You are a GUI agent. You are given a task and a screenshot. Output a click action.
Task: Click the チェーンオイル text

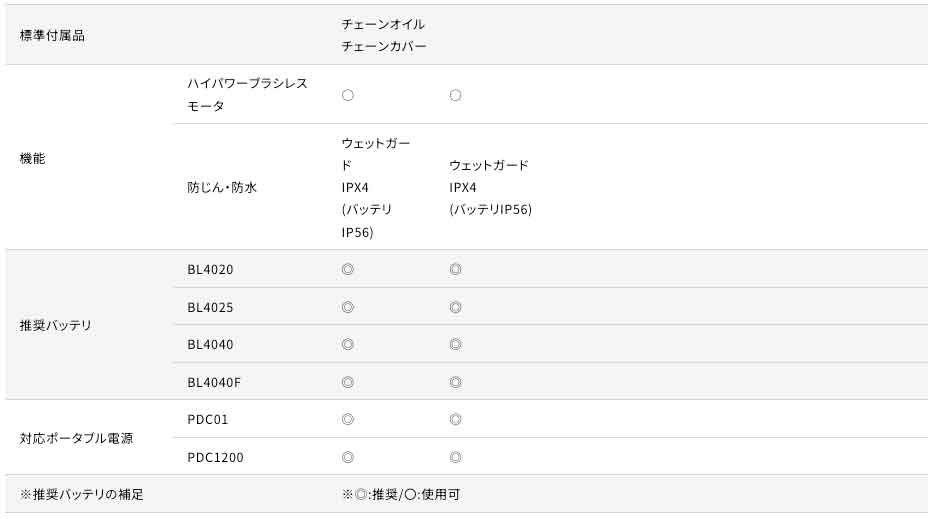383,24
